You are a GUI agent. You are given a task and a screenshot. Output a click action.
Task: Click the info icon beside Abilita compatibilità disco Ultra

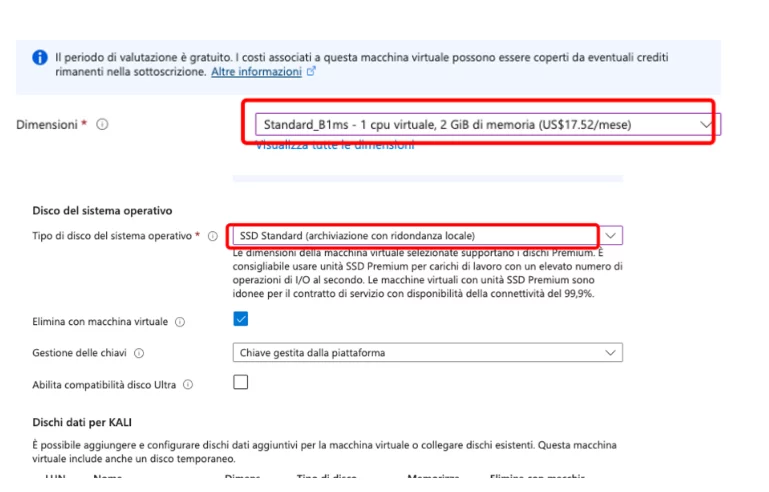pyautogui.click(x=188, y=385)
